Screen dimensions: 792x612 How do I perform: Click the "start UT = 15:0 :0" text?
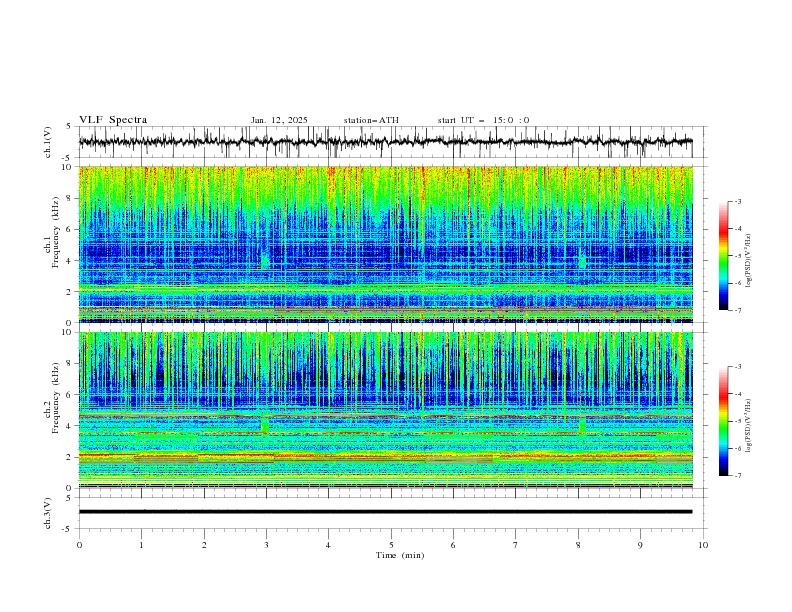(x=483, y=120)
